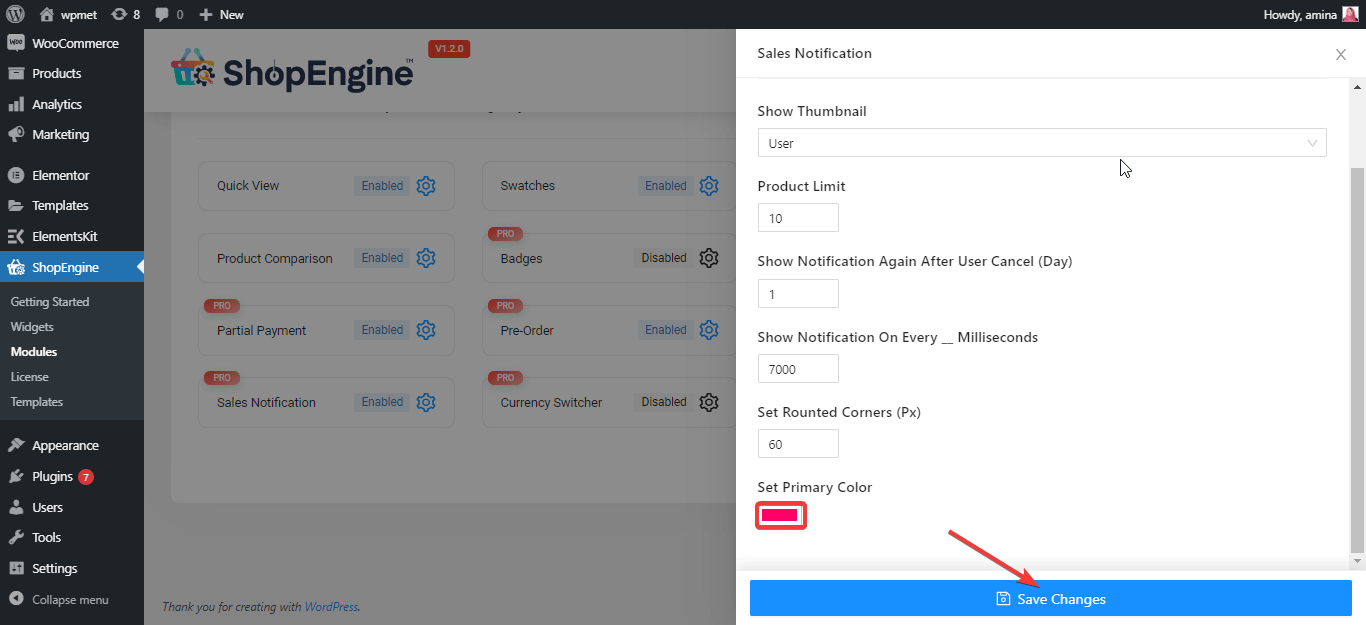This screenshot has height=625, width=1366.
Task: Open the Settings menu
Action: click(x=72, y=568)
